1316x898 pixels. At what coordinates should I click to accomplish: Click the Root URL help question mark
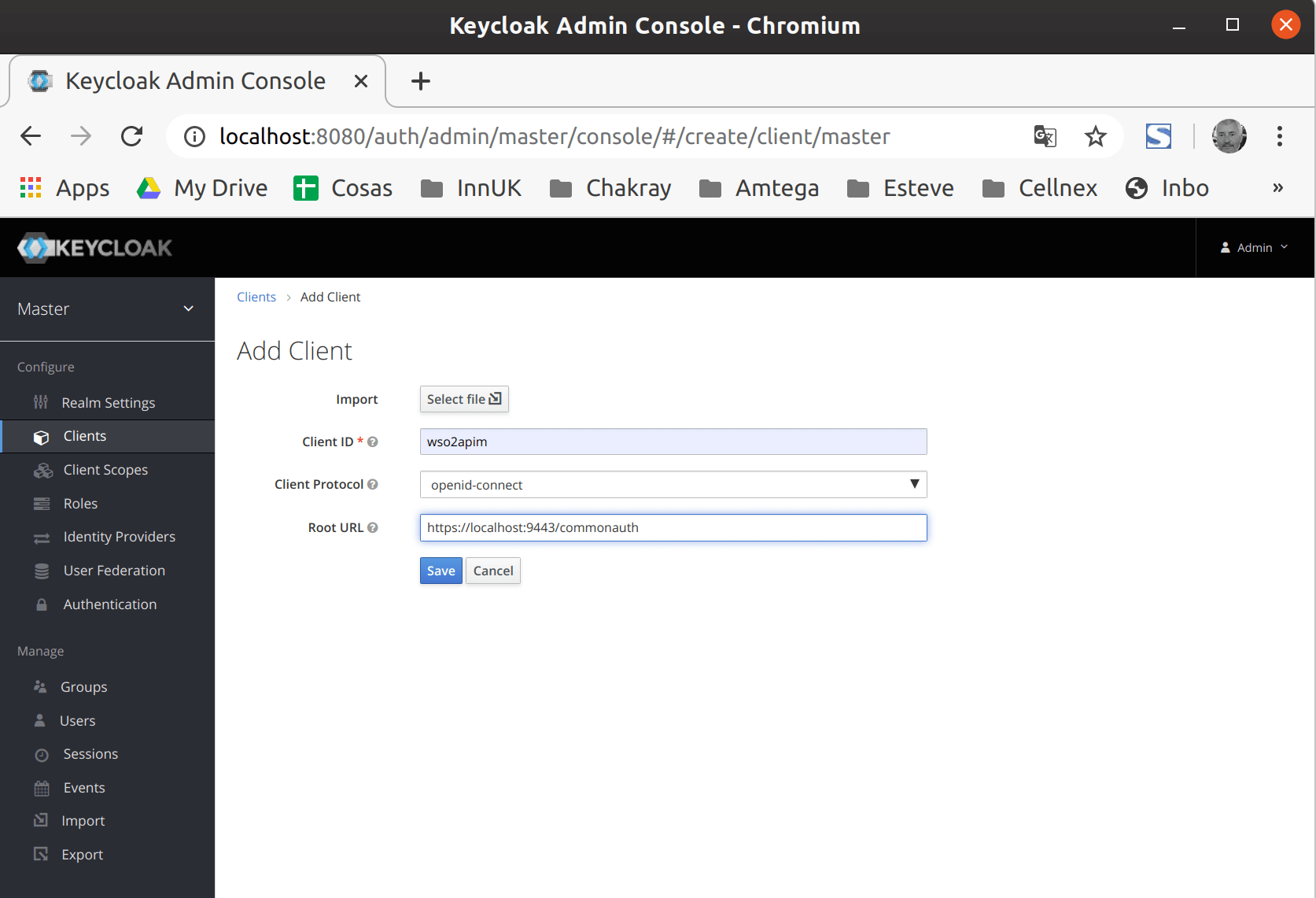pyautogui.click(x=372, y=527)
